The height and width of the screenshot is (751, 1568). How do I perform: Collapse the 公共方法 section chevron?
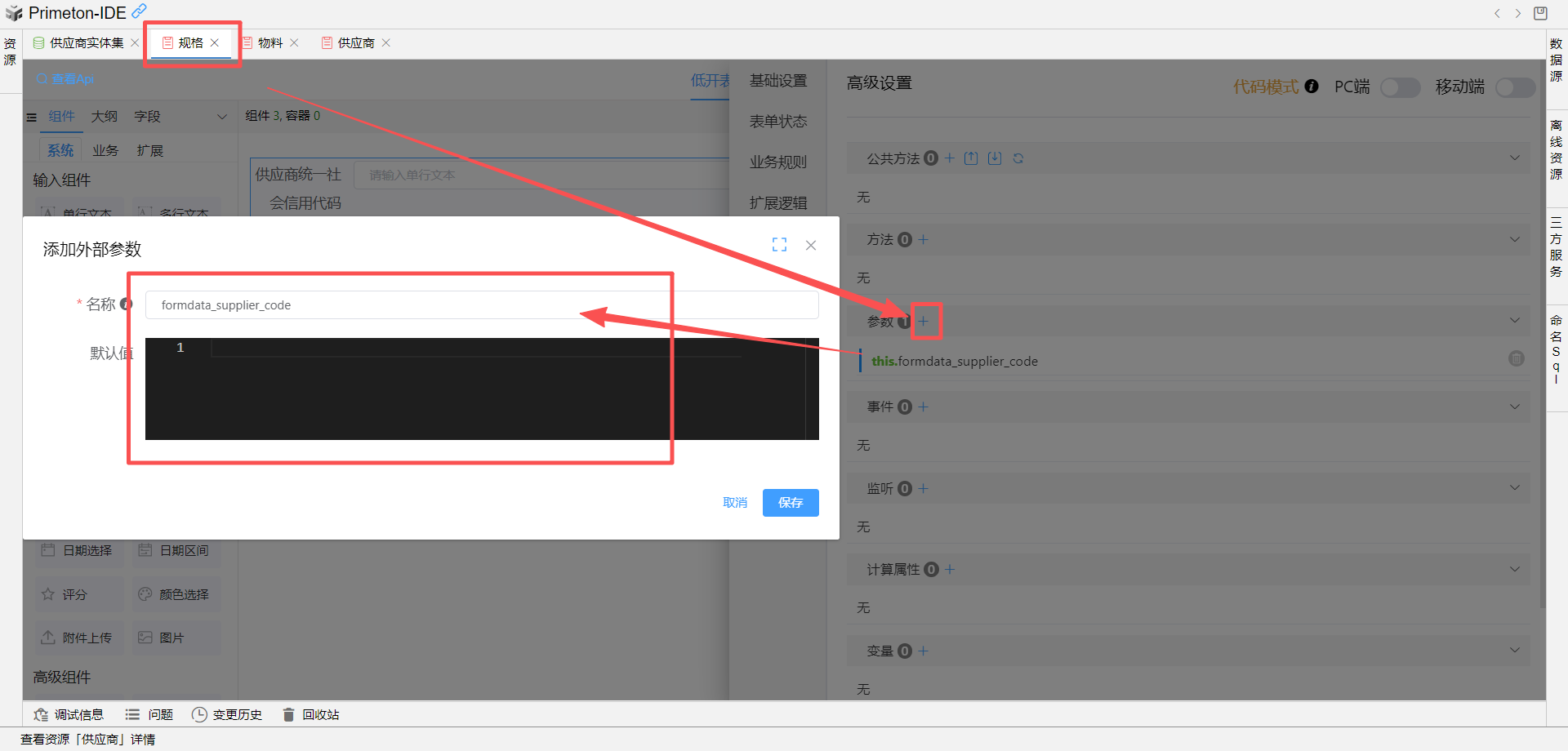[1515, 158]
